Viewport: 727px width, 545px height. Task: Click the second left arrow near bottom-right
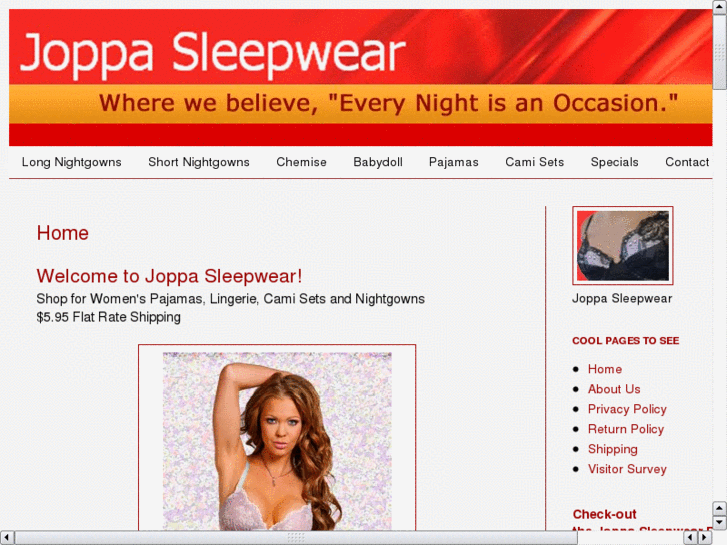tap(691, 538)
